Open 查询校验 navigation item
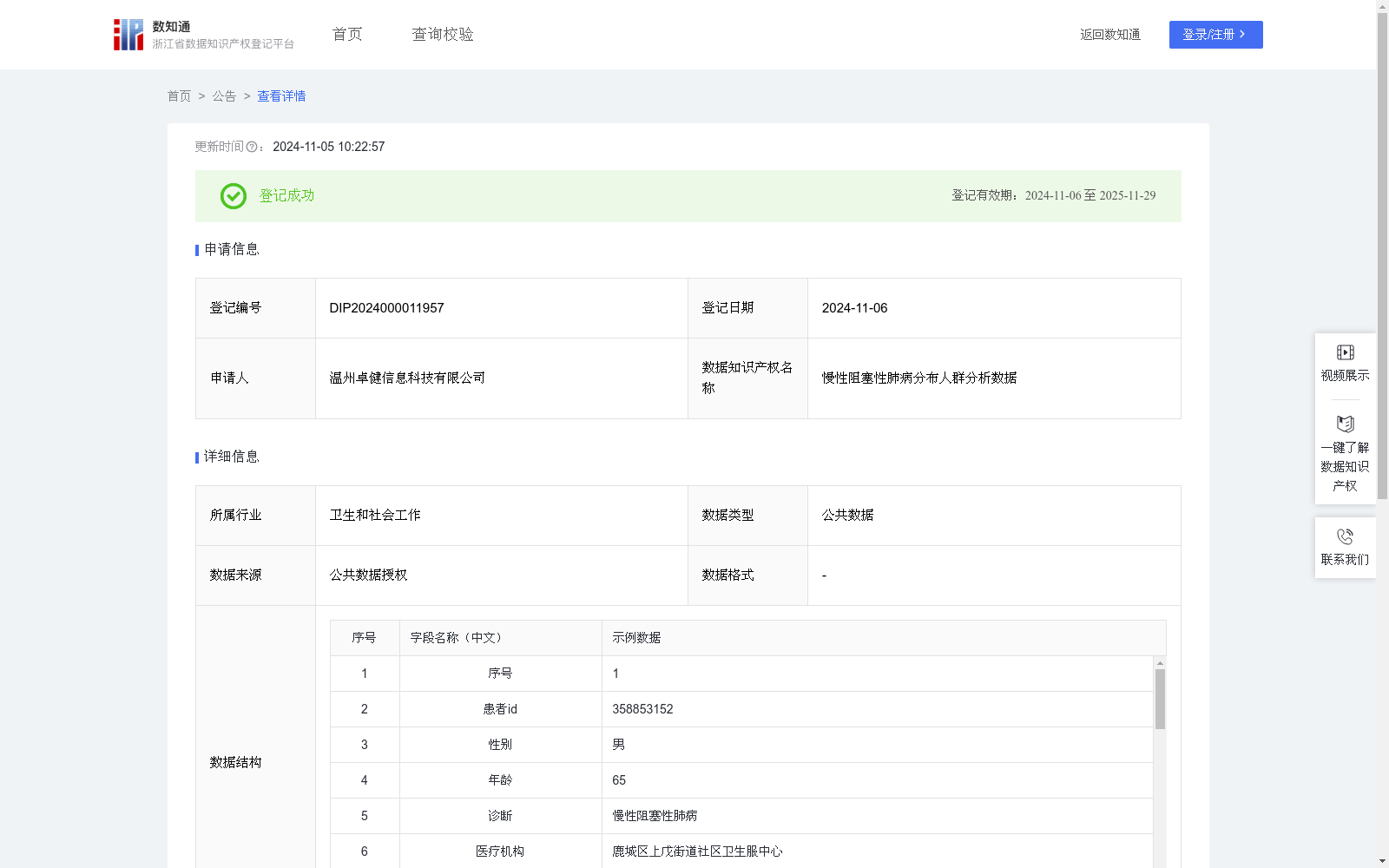This screenshot has height=868, width=1389. point(443,35)
